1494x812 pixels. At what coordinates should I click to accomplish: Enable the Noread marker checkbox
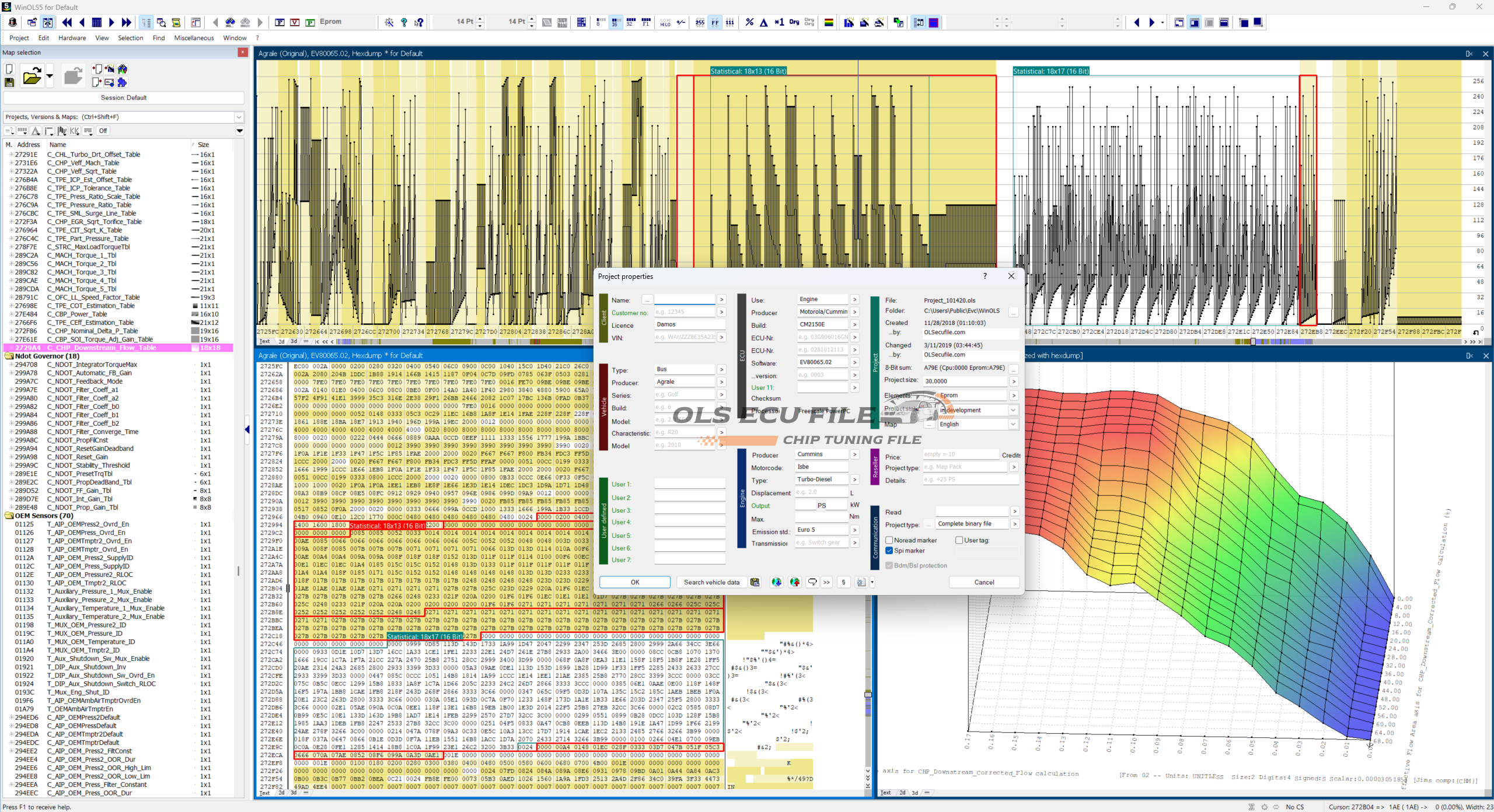point(889,540)
